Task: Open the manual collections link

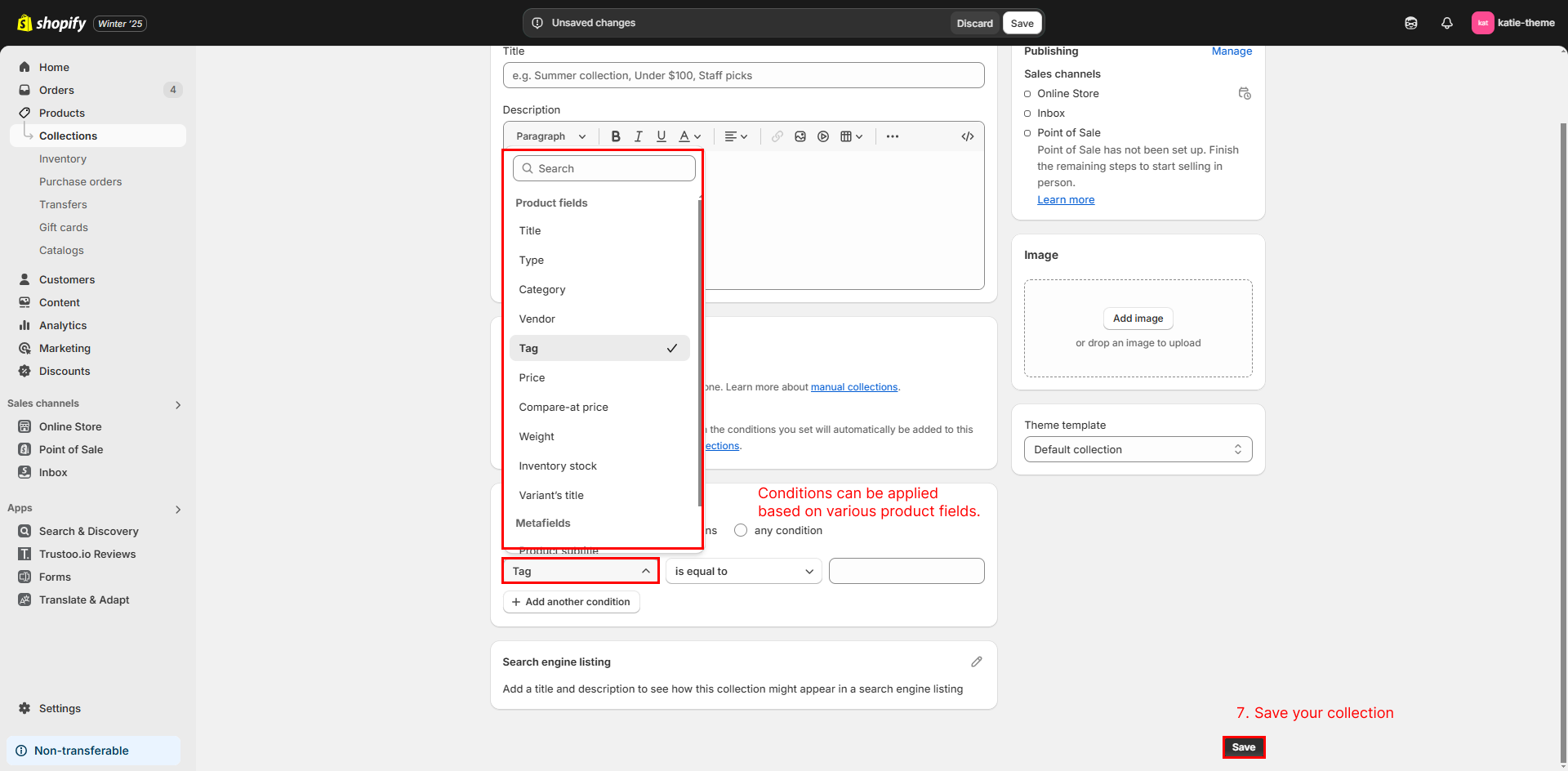Action: pos(853,387)
